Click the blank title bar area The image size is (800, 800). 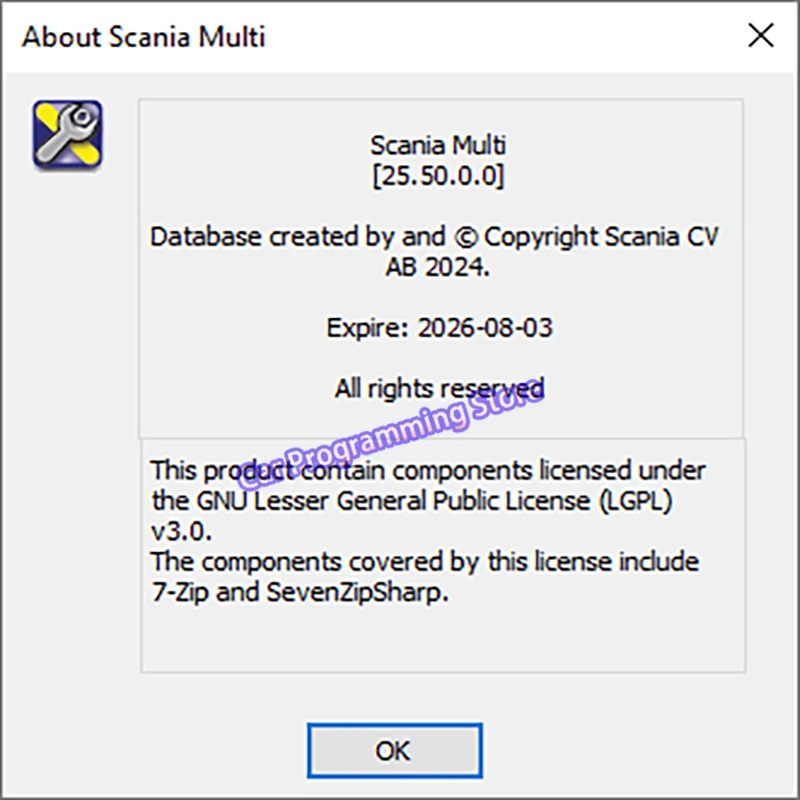pyautogui.click(x=500, y=38)
